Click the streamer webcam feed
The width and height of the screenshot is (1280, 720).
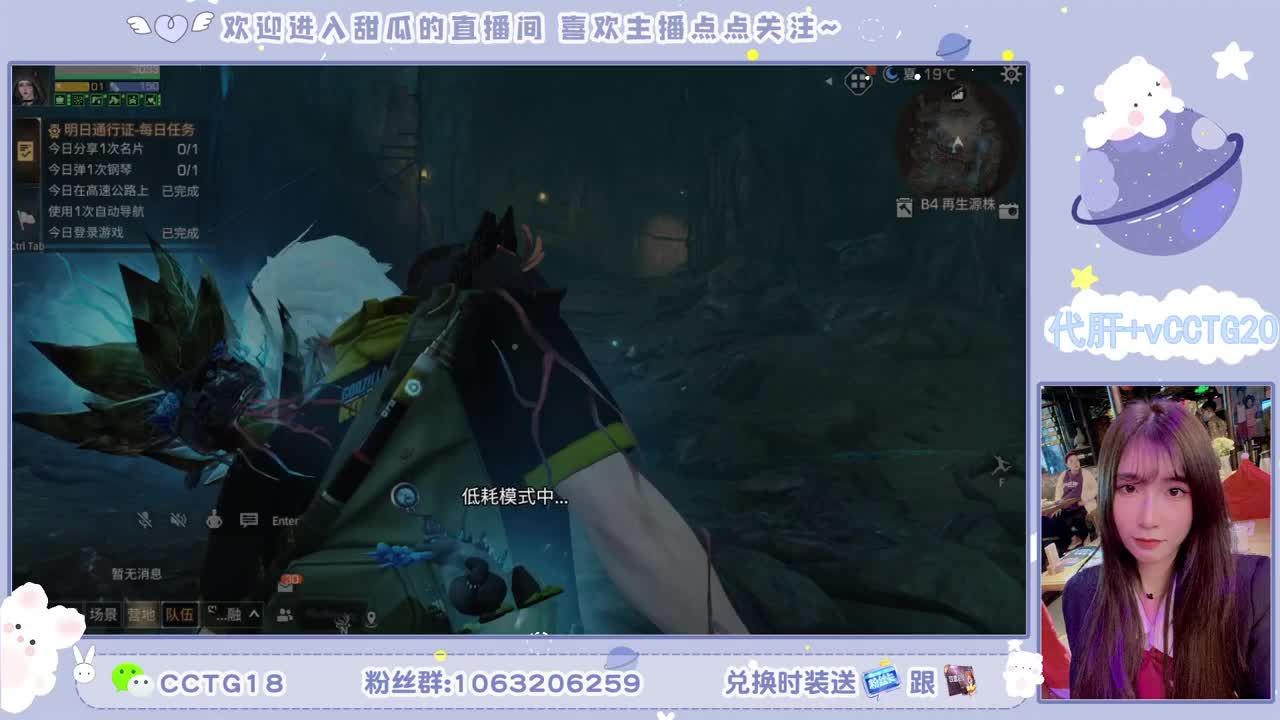click(x=1156, y=542)
